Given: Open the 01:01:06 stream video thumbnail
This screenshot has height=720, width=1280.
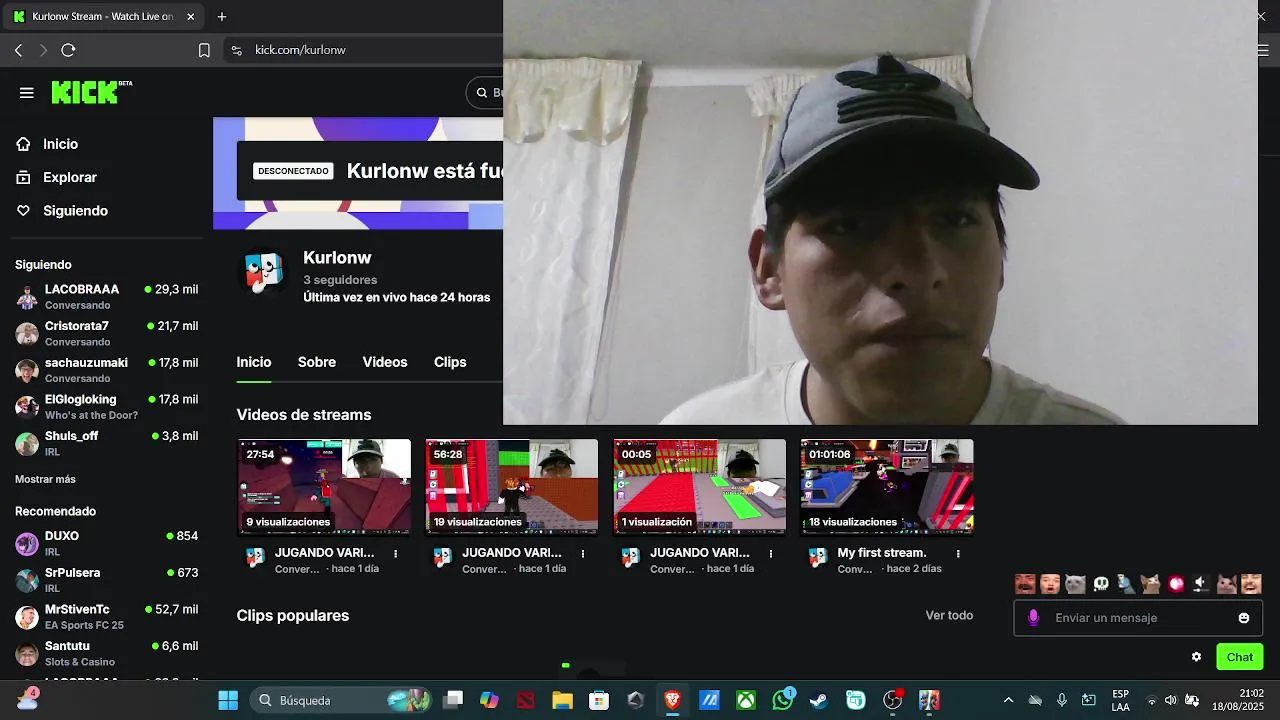Looking at the screenshot, I should pos(887,486).
